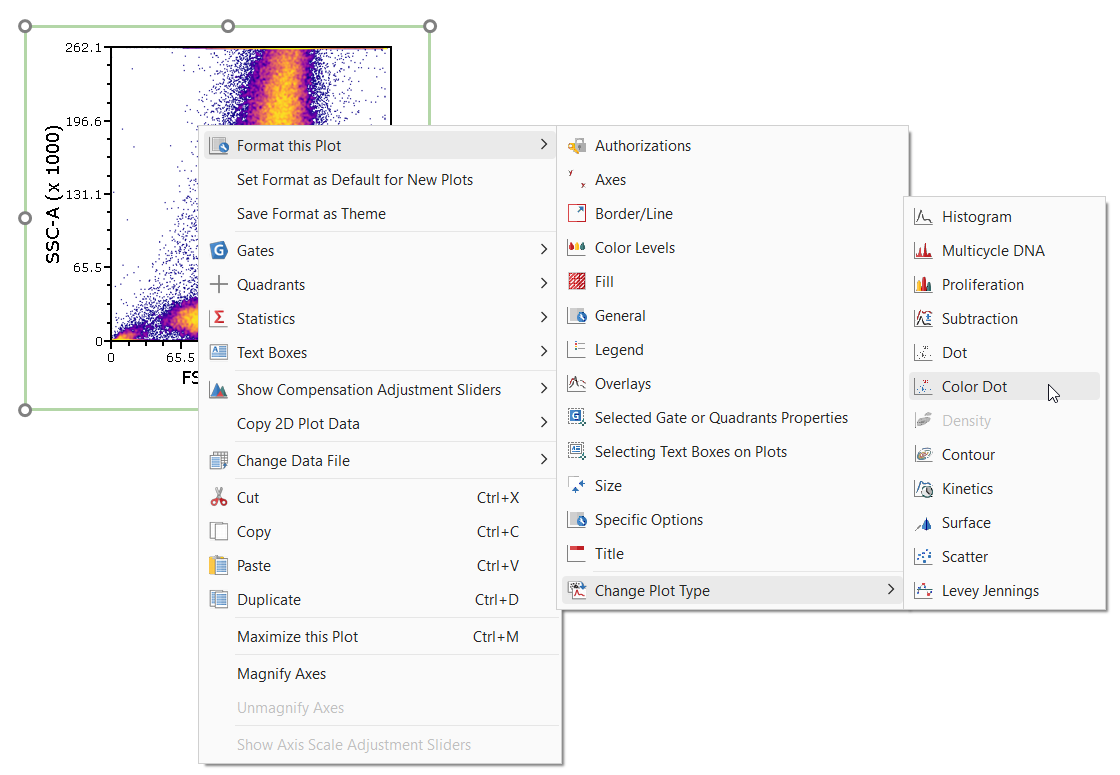Select Magnify Axes entry
The image size is (1120, 775).
click(281, 674)
